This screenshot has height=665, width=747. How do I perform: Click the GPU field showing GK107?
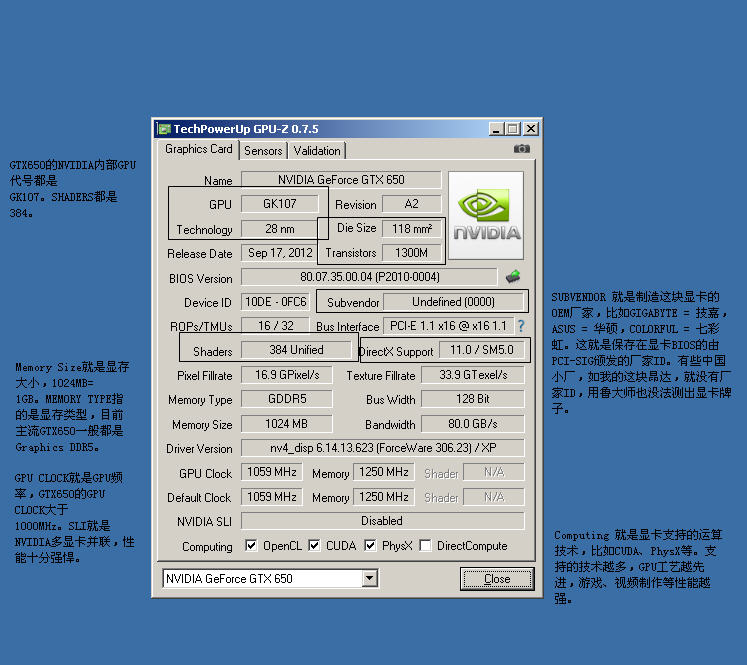[x=280, y=204]
